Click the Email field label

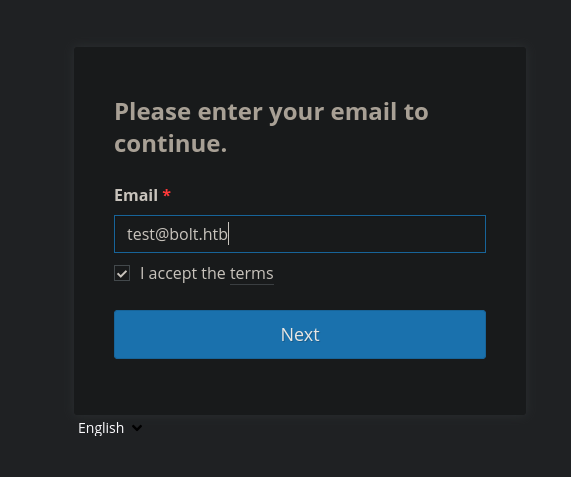[136, 195]
